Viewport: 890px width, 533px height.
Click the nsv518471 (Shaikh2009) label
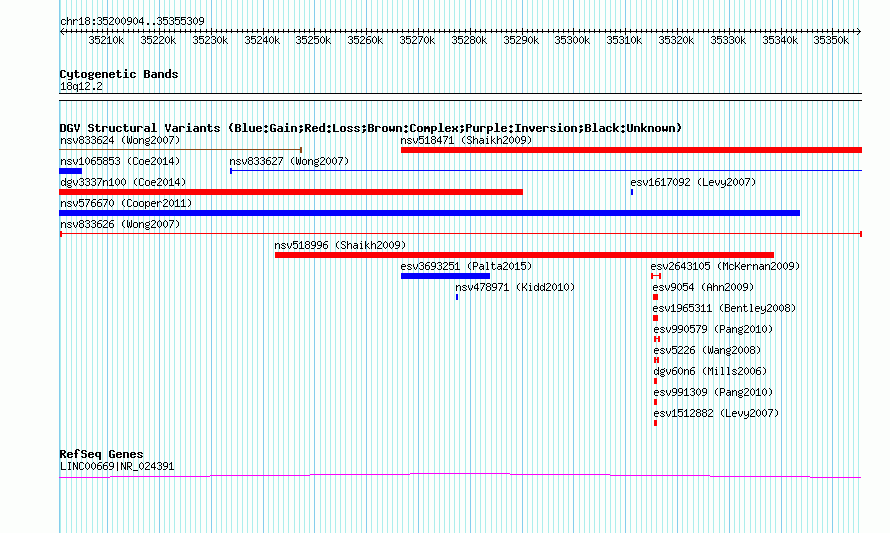pos(466,140)
